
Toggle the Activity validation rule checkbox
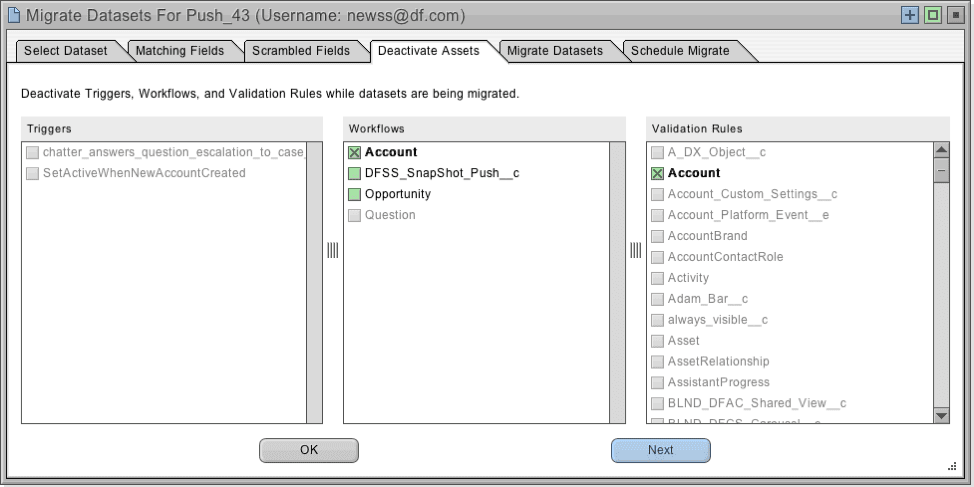[657, 278]
